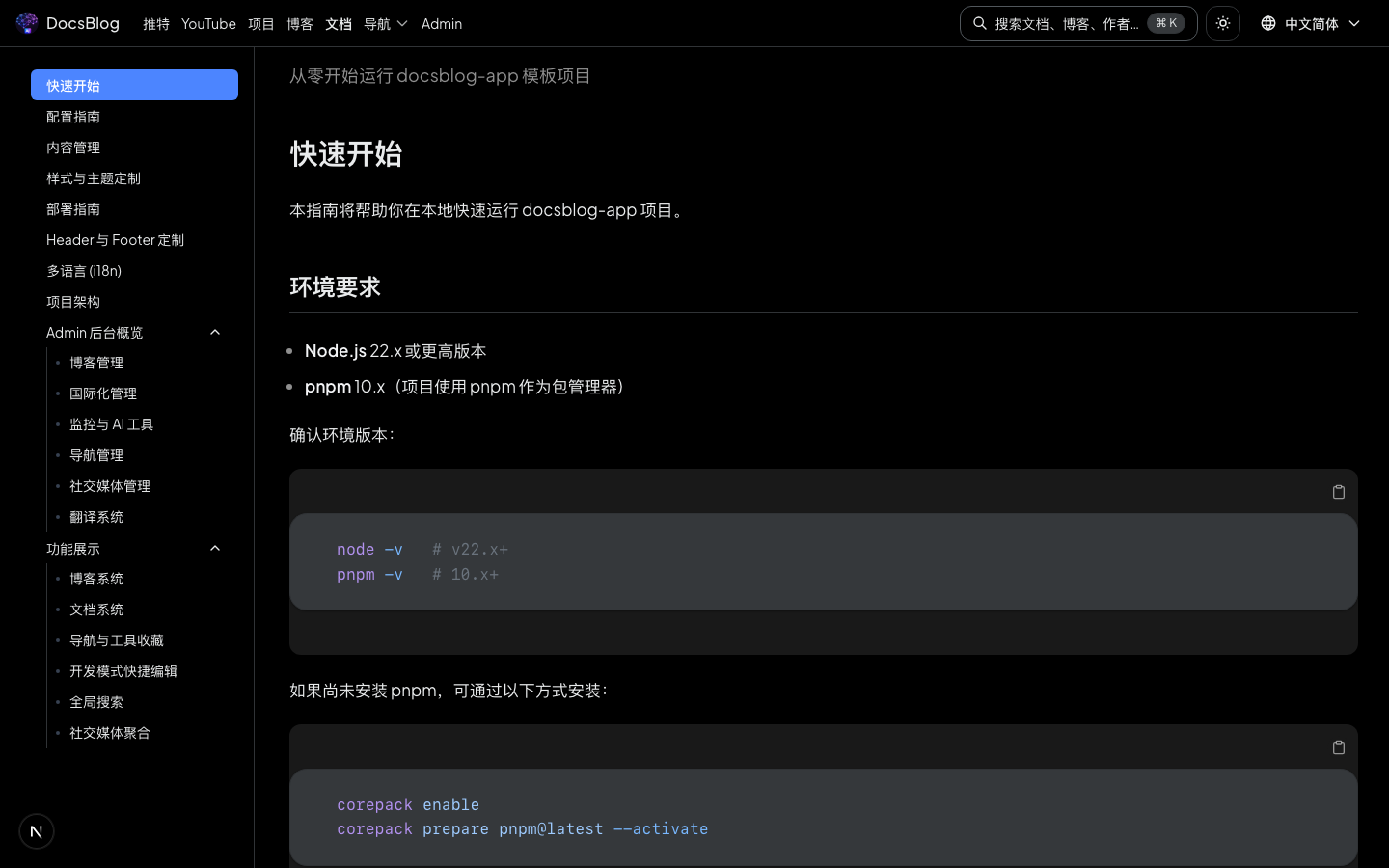1389x868 pixels.
Task: Click the search magnifier icon
Action: click(x=980, y=23)
